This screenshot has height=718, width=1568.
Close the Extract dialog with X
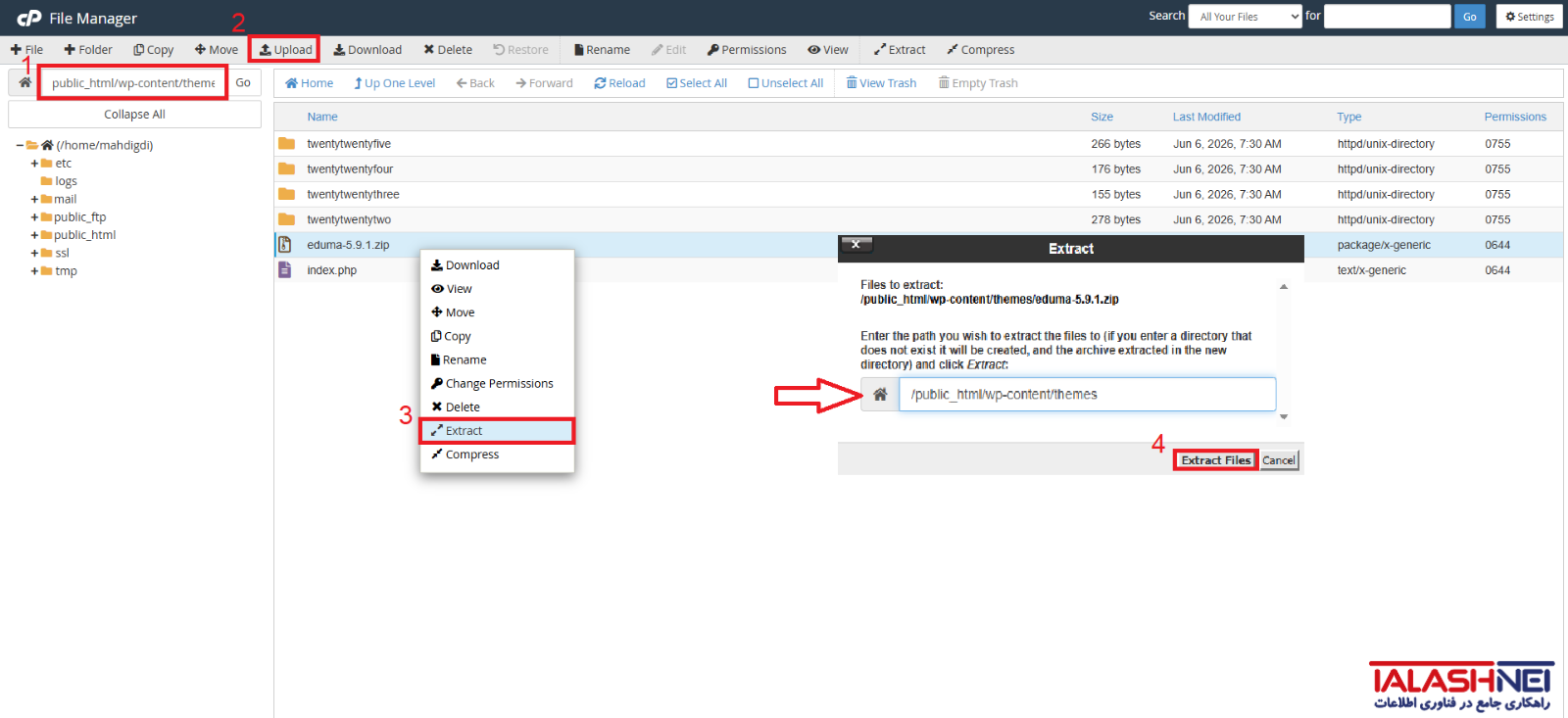click(856, 245)
